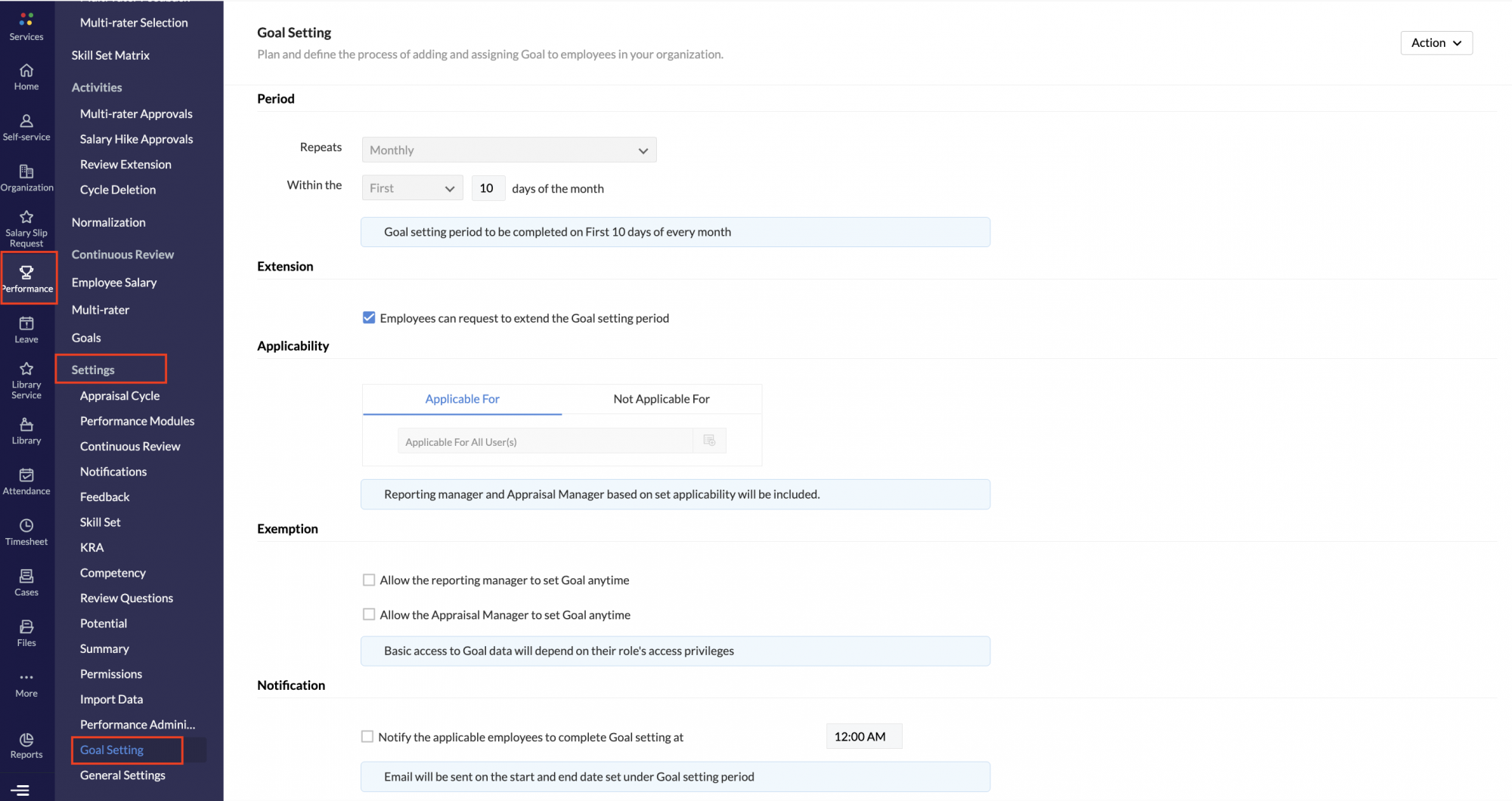Open the Services apps icon
1512x801 pixels.
tap(26, 20)
